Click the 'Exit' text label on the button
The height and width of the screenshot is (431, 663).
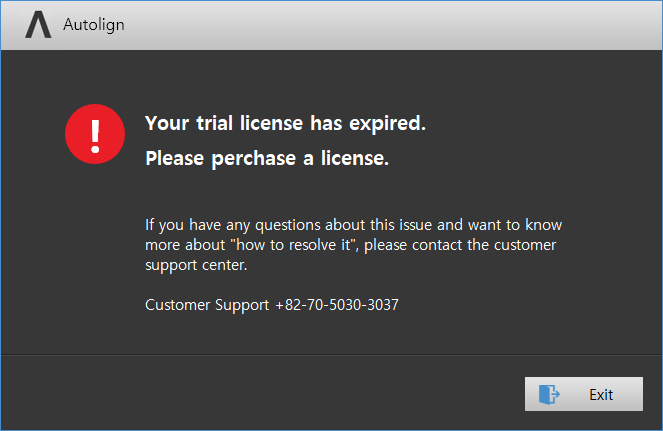click(601, 395)
